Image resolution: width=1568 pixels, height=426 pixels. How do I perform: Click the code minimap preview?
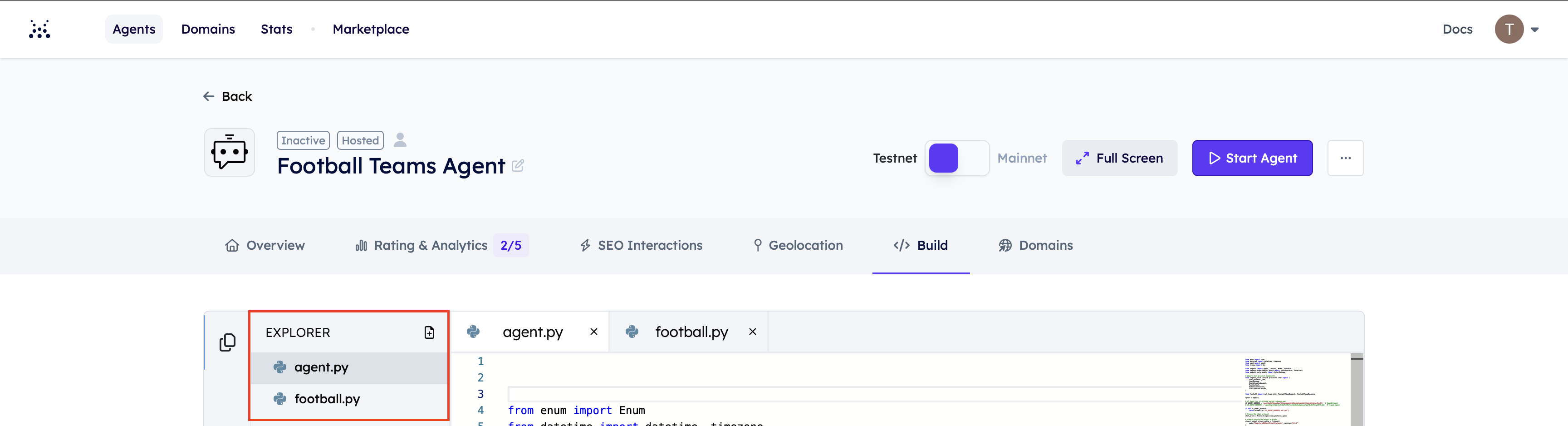1293,390
